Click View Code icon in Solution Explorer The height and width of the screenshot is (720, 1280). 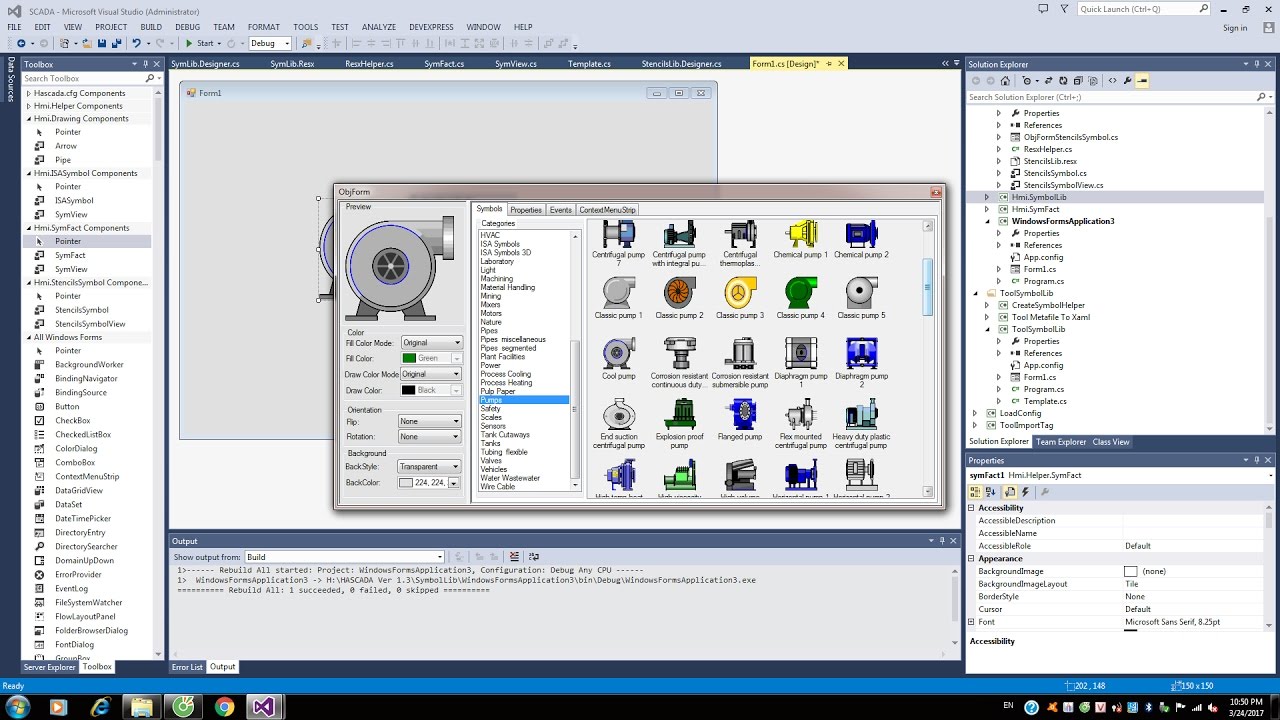(1112, 81)
